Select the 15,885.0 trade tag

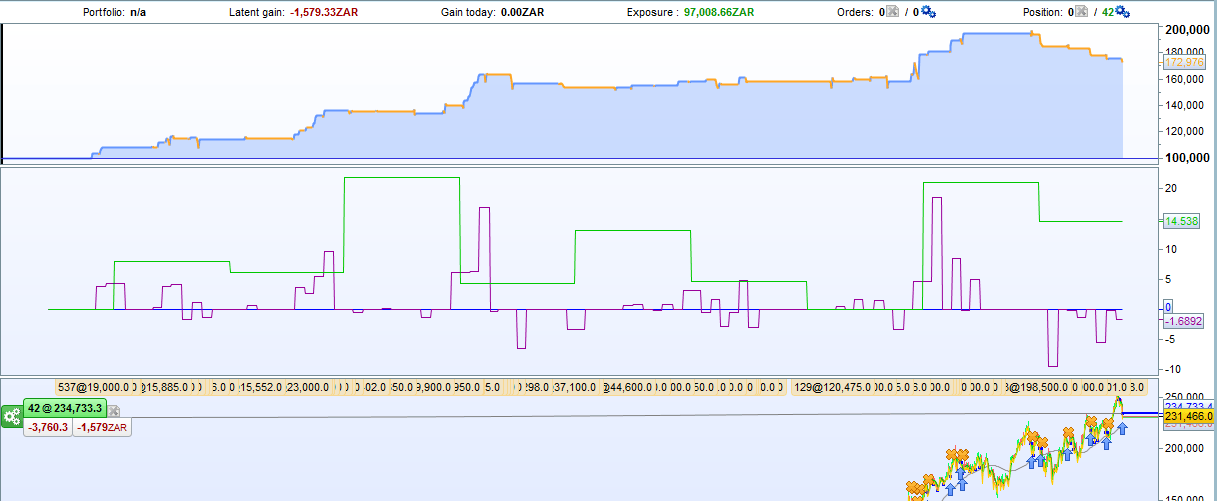click(165, 387)
